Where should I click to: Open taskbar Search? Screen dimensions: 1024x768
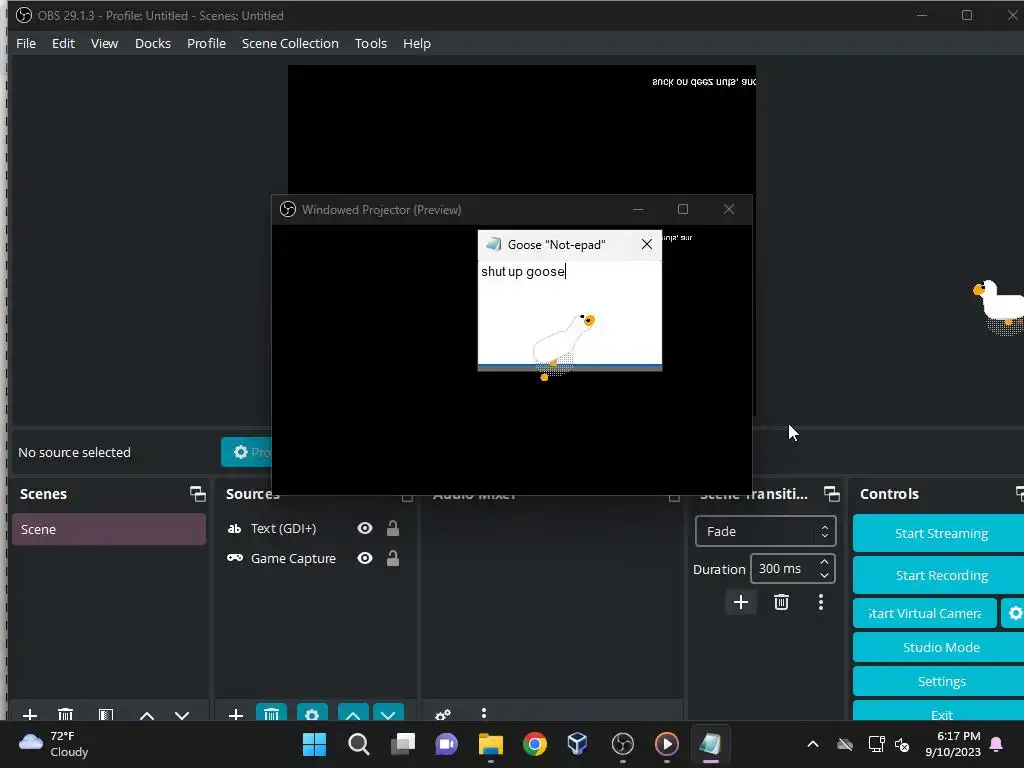(359, 744)
